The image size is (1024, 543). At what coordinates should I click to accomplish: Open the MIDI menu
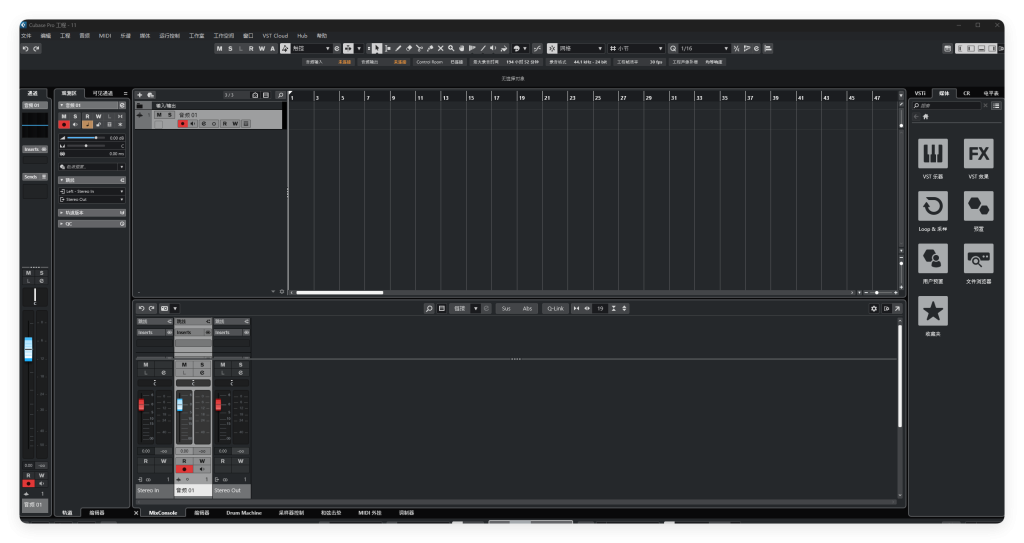coord(105,36)
